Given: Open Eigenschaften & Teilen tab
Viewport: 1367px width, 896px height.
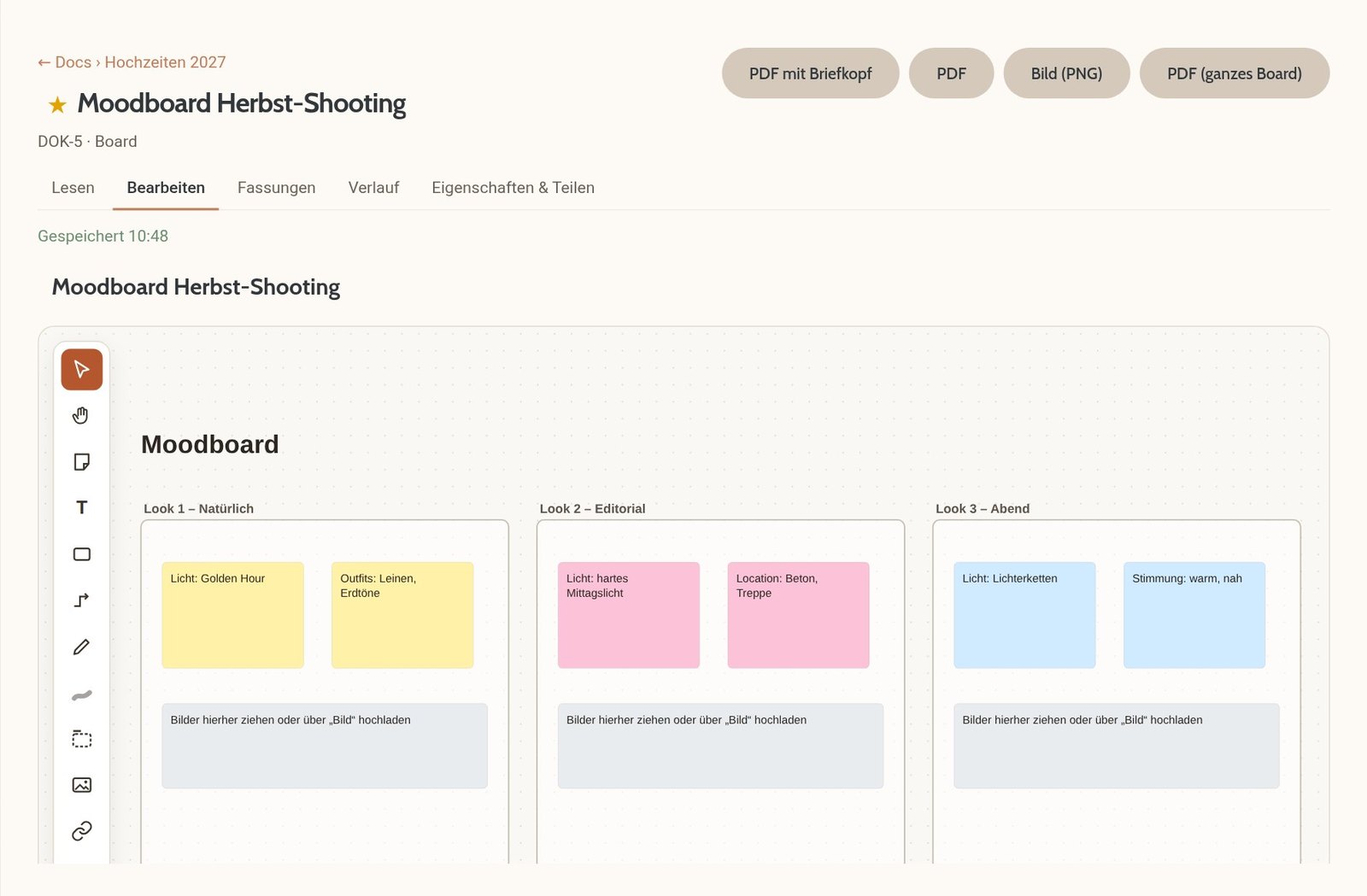Looking at the screenshot, I should click(513, 188).
